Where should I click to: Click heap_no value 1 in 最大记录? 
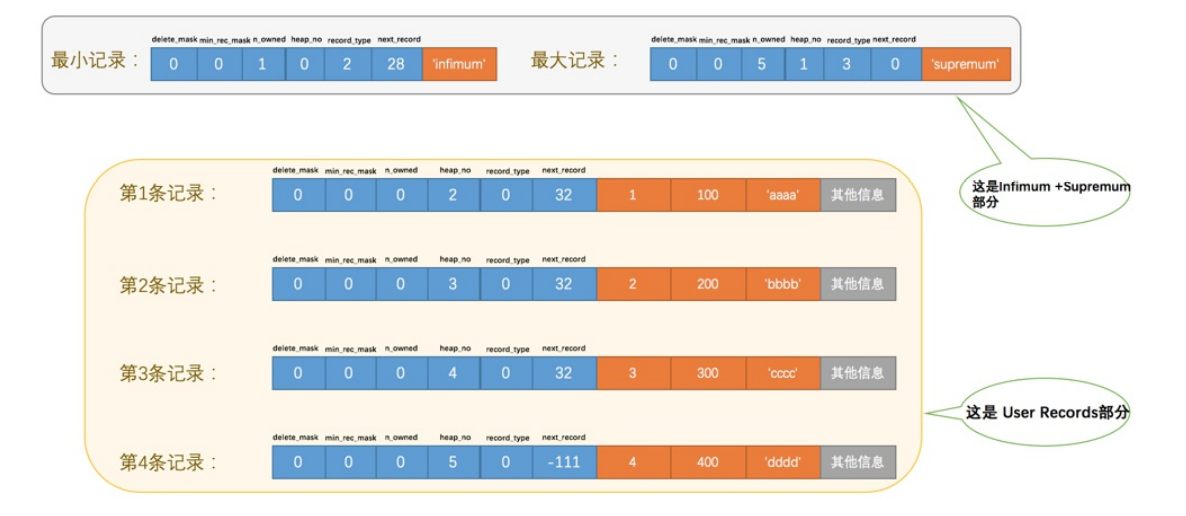click(802, 64)
